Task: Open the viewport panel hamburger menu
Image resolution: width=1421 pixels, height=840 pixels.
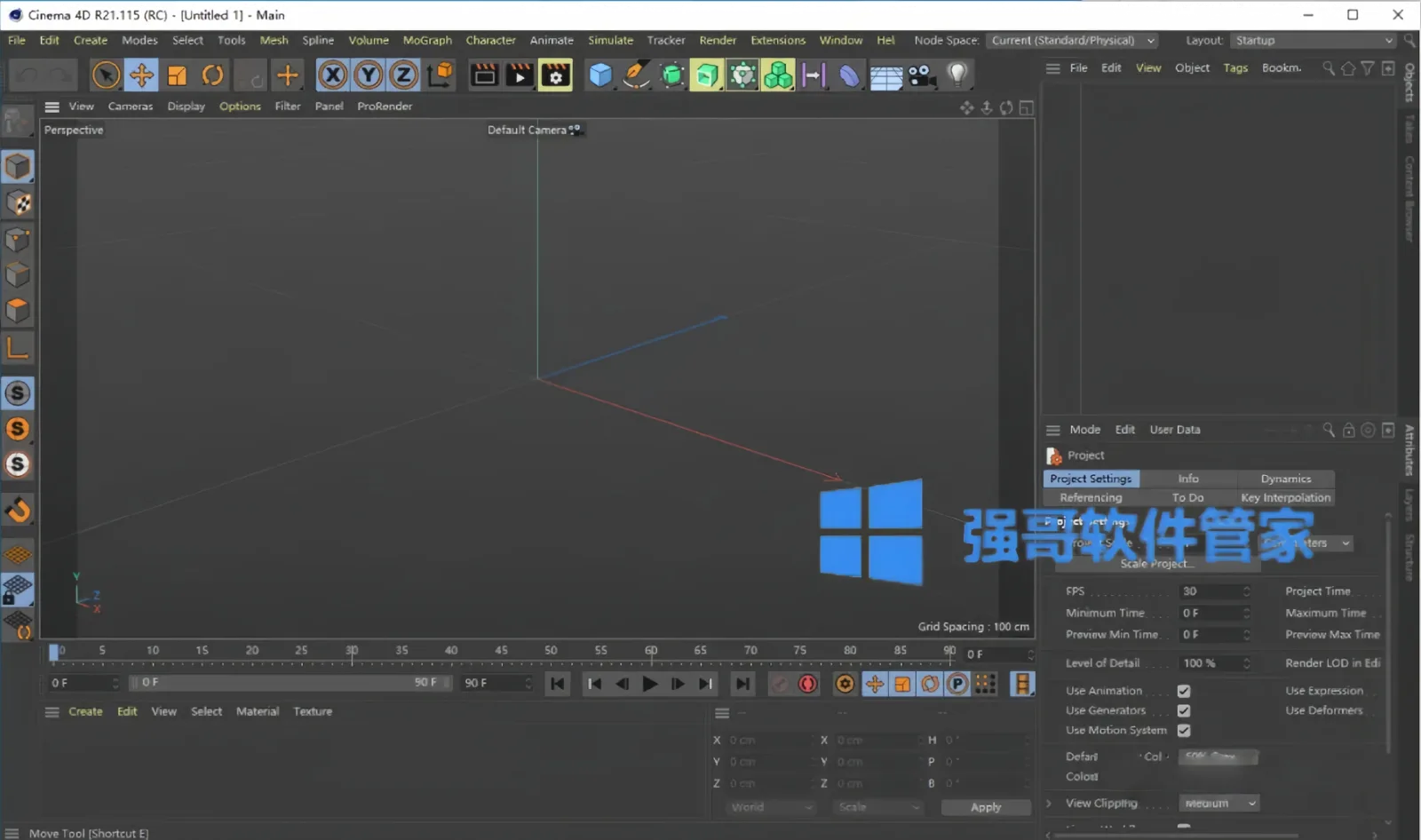Action: tap(52, 107)
